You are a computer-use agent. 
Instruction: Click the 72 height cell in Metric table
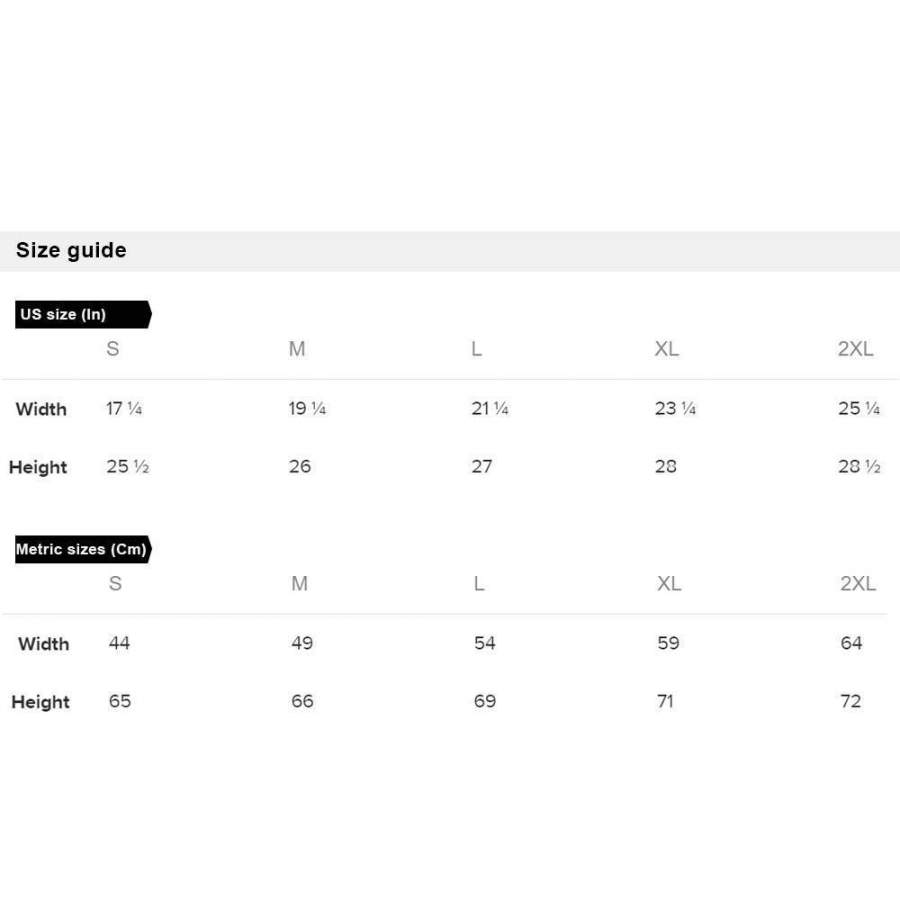pyautogui.click(x=851, y=701)
